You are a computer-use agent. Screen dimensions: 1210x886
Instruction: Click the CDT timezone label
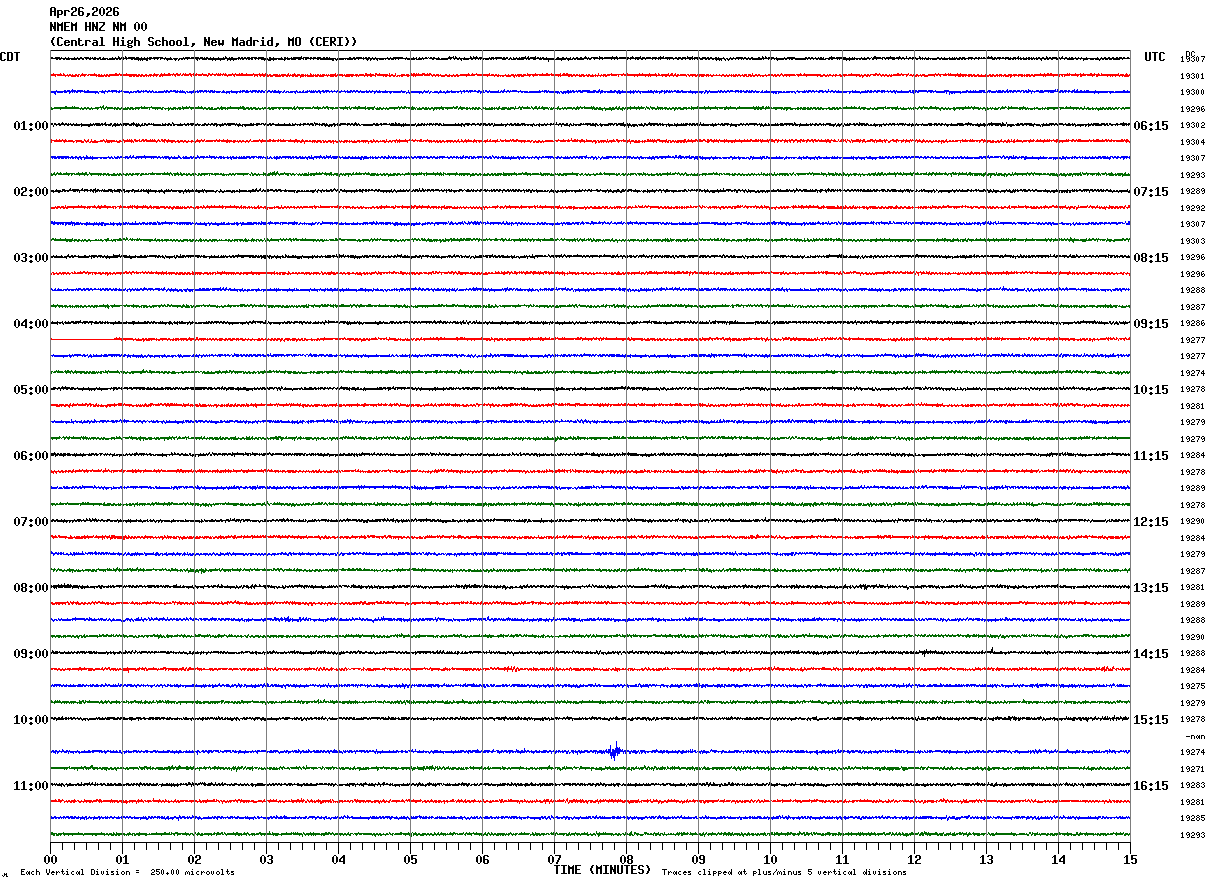[10, 57]
